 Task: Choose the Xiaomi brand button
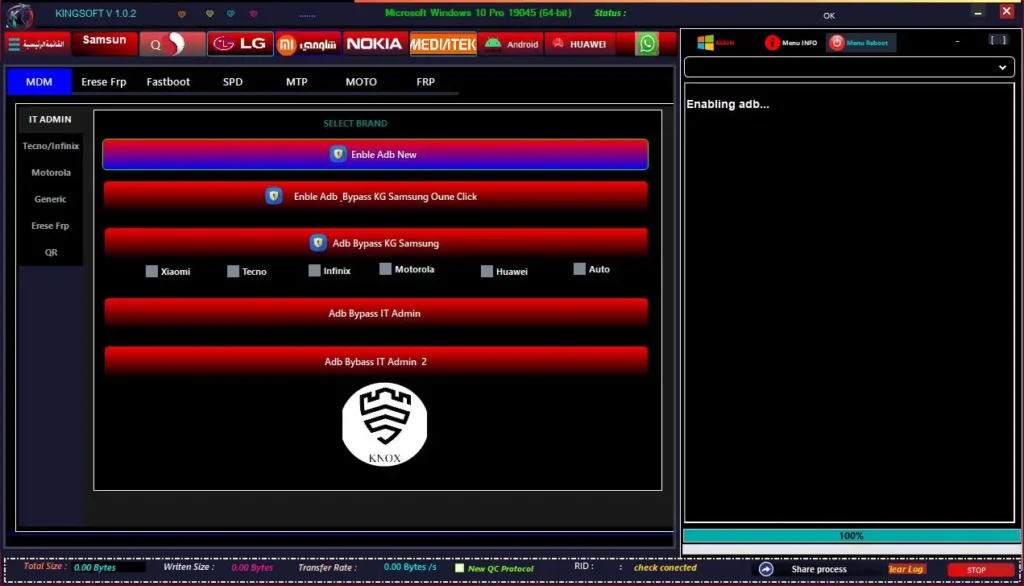308,44
